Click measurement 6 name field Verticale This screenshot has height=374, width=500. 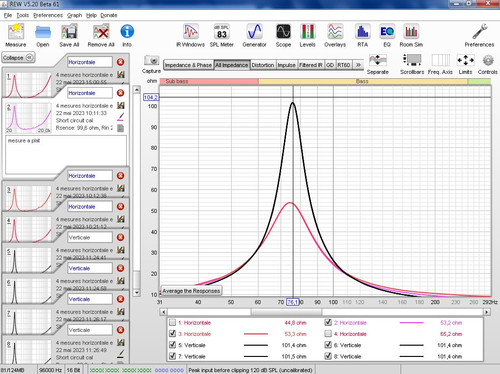[90, 268]
